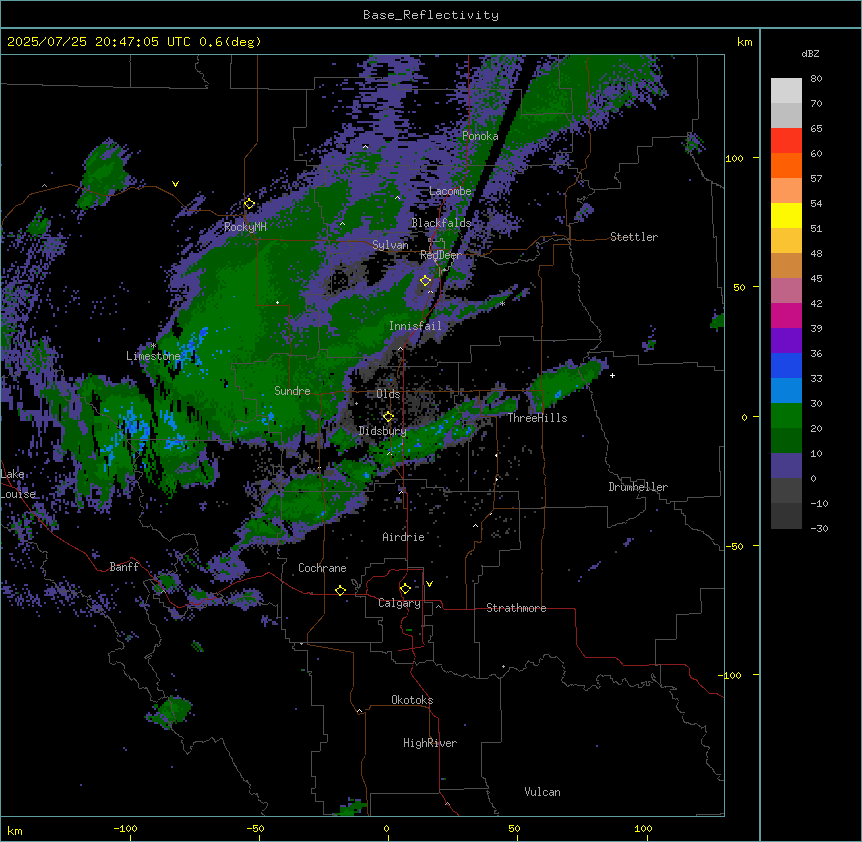This screenshot has height=842, width=862.
Task: Click the Cochrane town label
Action: click(x=322, y=568)
